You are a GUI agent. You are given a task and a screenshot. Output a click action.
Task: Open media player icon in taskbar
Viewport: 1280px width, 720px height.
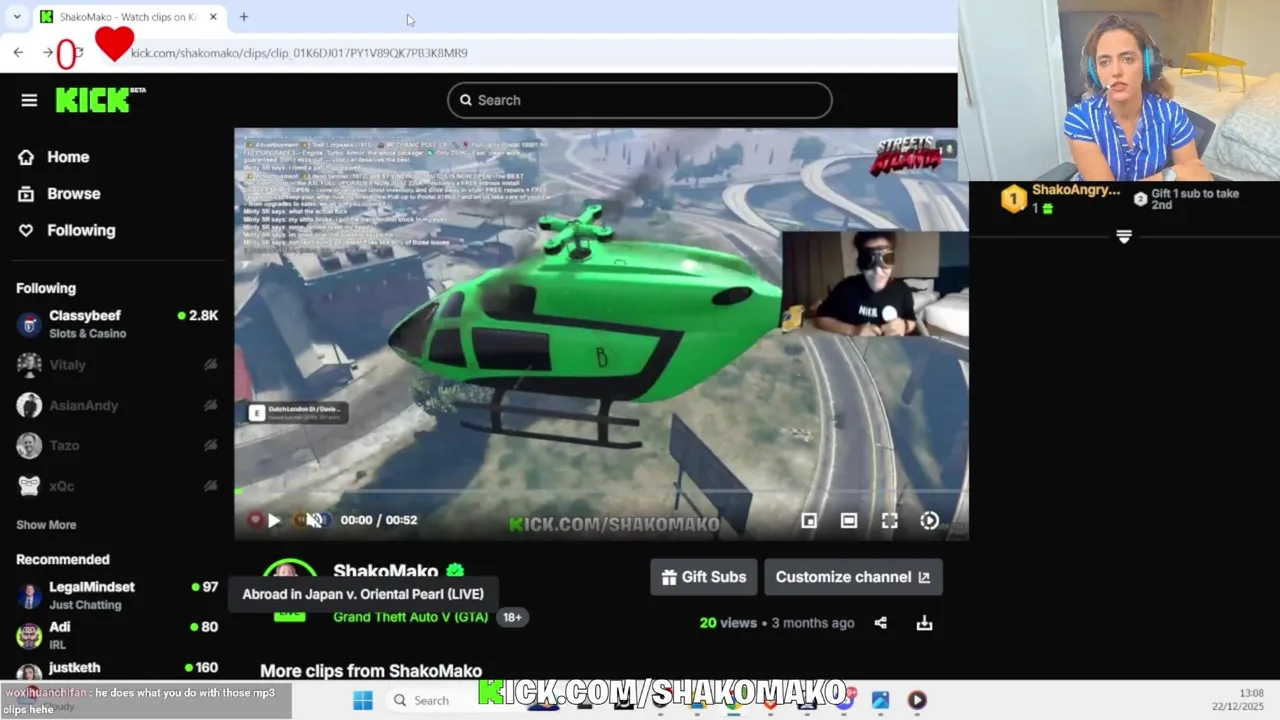point(917,700)
